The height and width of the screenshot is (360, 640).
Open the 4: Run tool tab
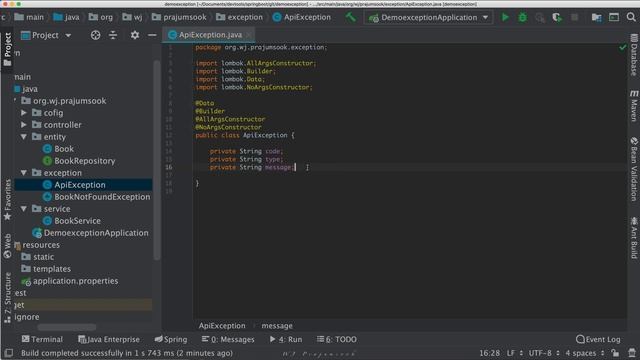click(x=286, y=339)
